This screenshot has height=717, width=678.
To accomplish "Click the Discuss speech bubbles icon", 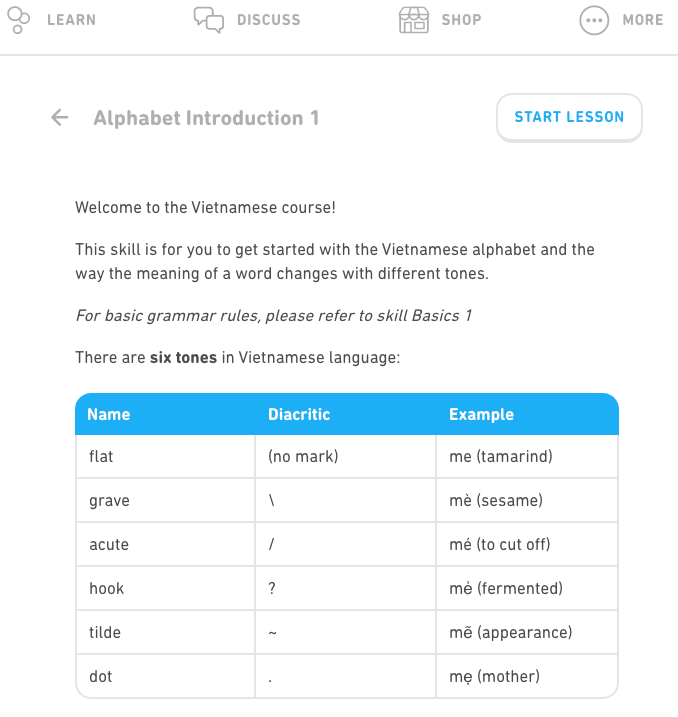I will 208,19.
